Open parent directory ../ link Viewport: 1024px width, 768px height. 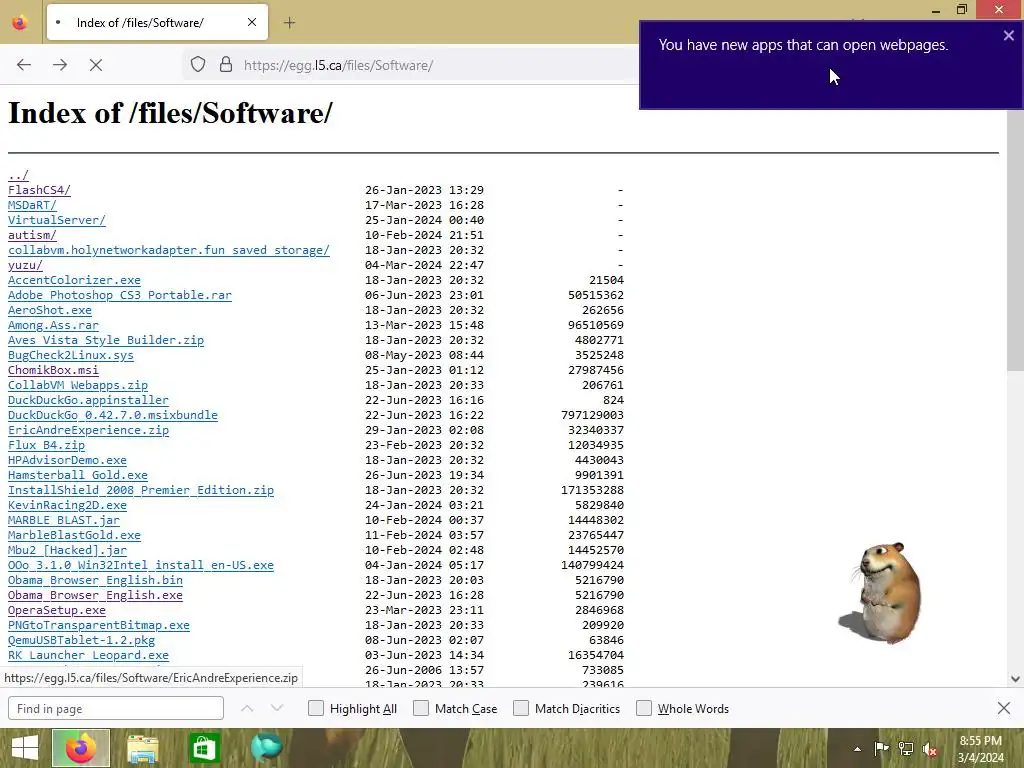(18, 175)
